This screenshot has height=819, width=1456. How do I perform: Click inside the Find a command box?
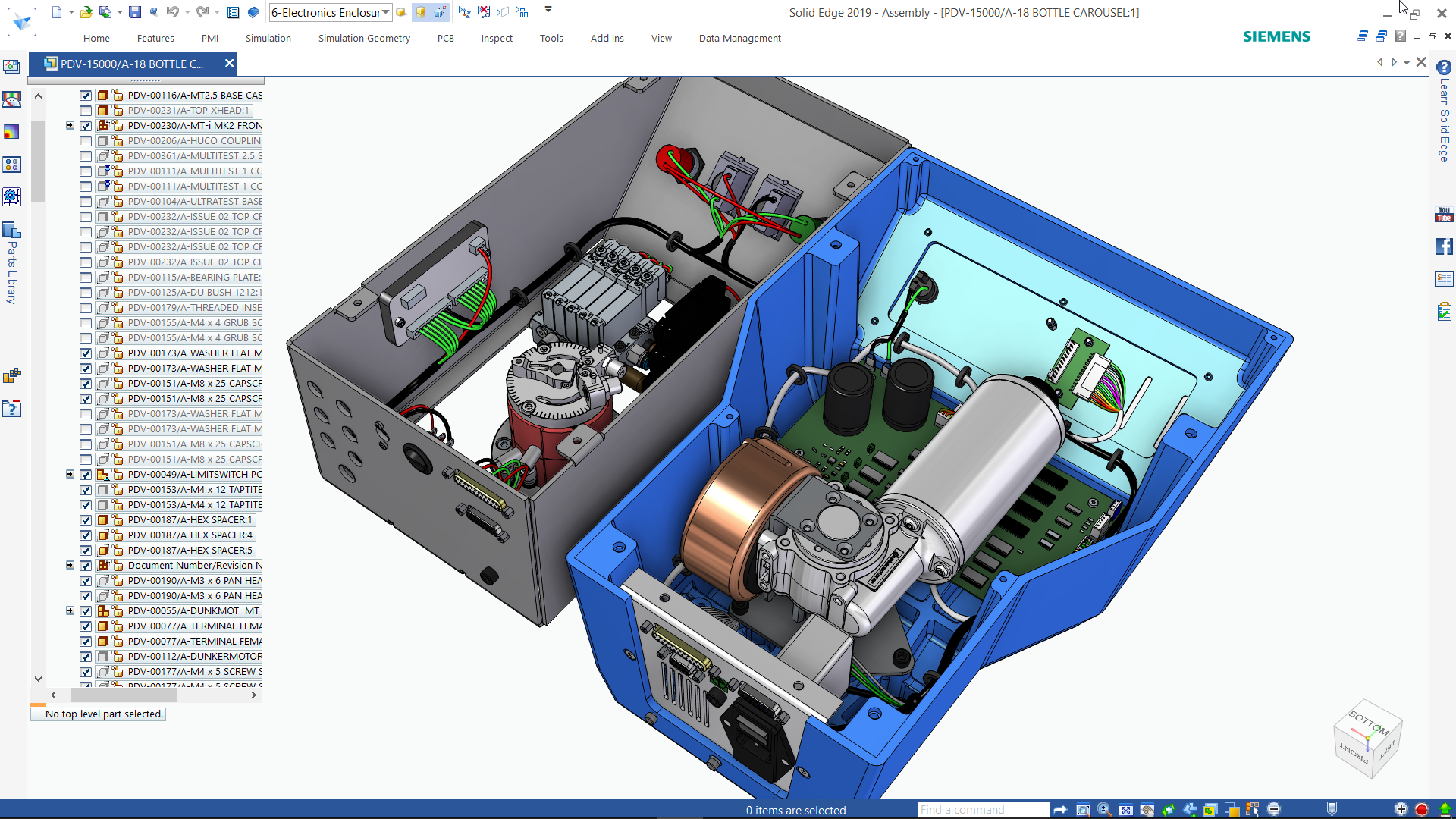[982, 809]
